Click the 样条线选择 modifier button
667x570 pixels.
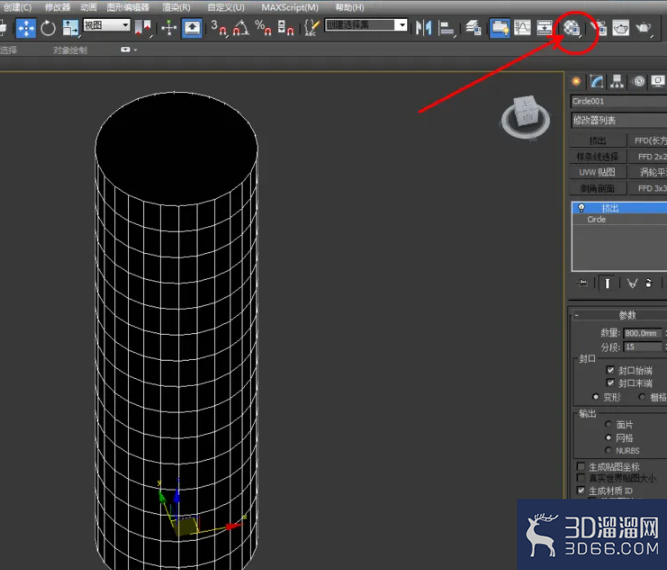[x=598, y=157]
